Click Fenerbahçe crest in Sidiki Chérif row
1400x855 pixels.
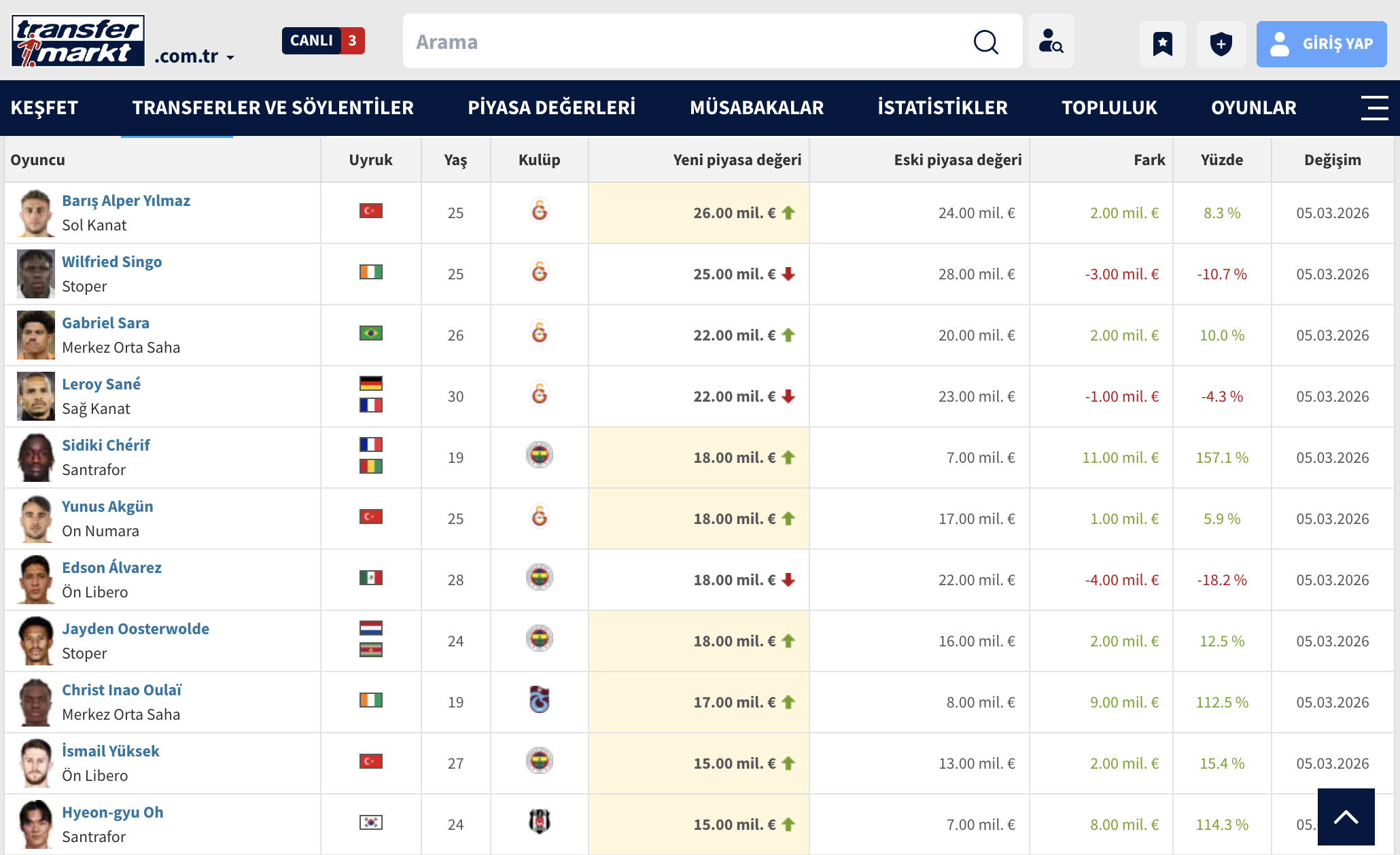[x=539, y=455]
